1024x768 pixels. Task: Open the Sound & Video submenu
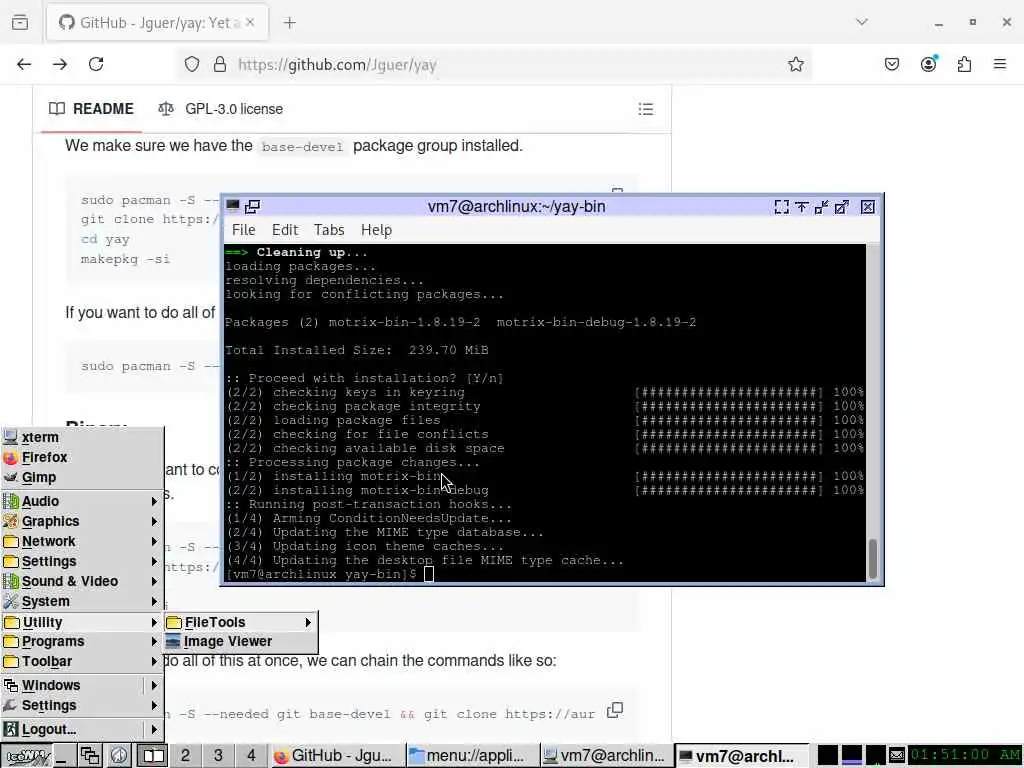coord(82,581)
